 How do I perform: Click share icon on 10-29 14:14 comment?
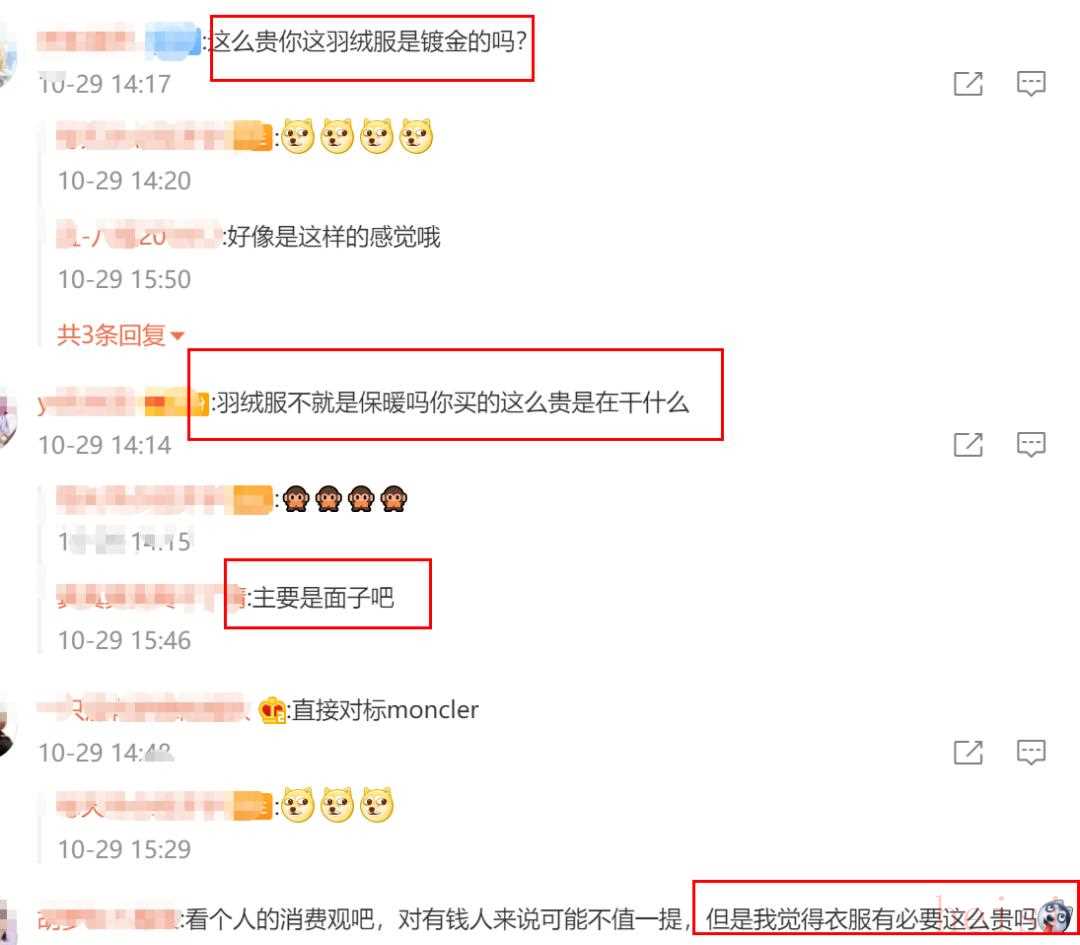point(968,444)
